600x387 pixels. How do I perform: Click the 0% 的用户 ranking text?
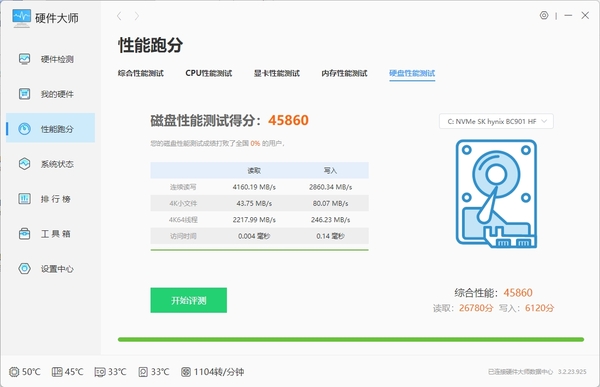[267, 144]
